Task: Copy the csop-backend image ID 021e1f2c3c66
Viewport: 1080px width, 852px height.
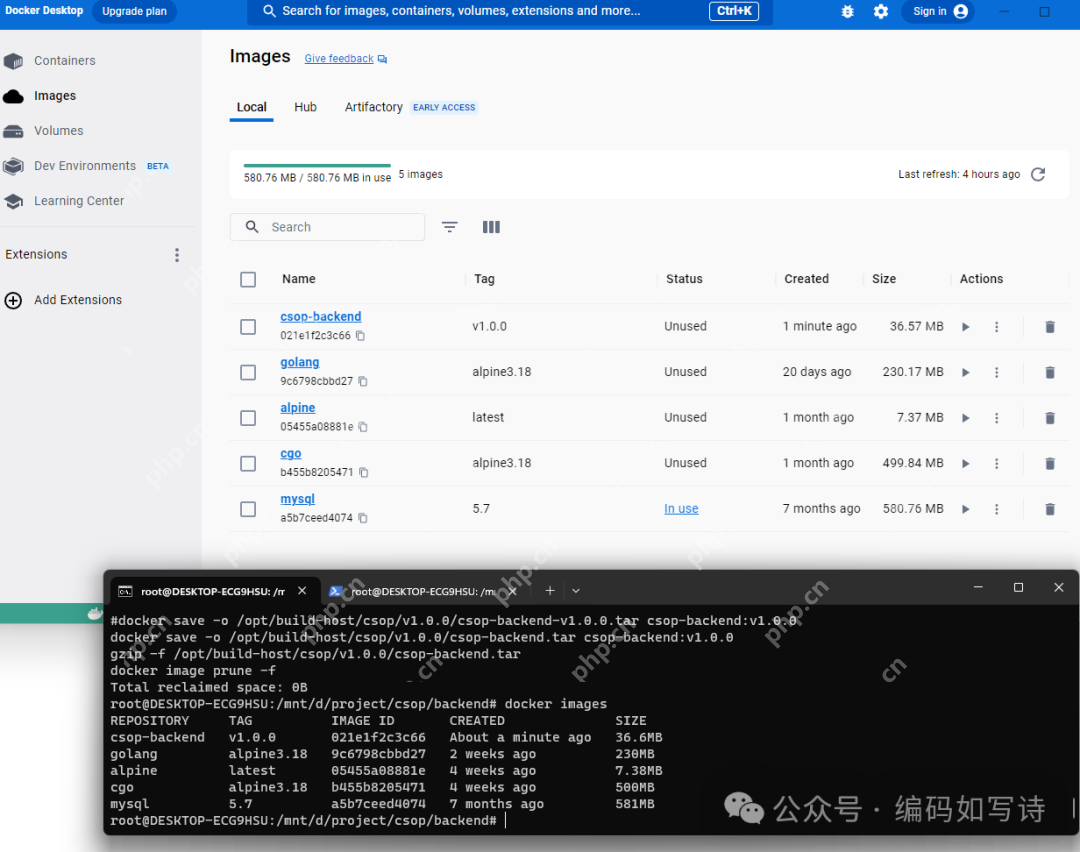Action: pos(360,335)
